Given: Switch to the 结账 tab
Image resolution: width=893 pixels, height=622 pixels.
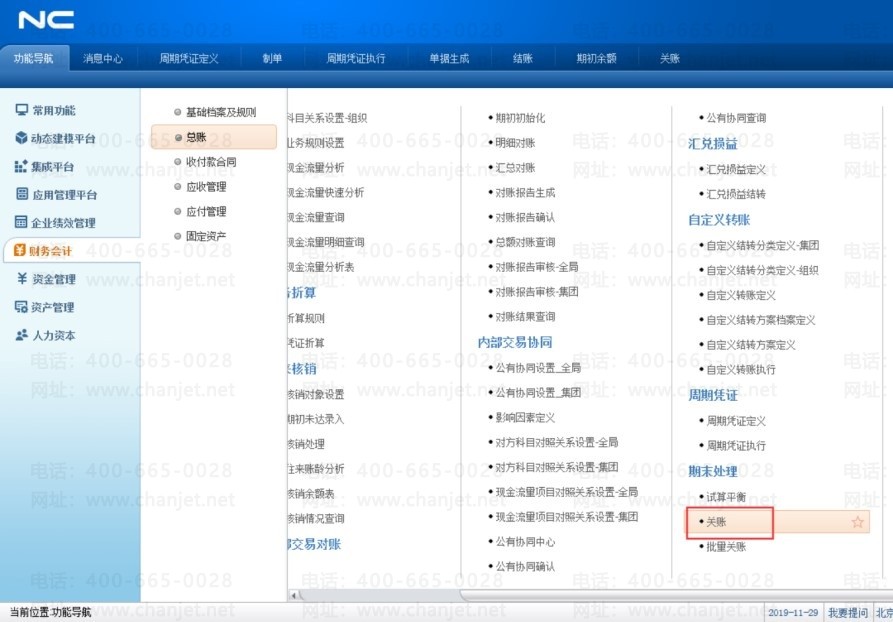Looking at the screenshot, I should click(x=522, y=58).
